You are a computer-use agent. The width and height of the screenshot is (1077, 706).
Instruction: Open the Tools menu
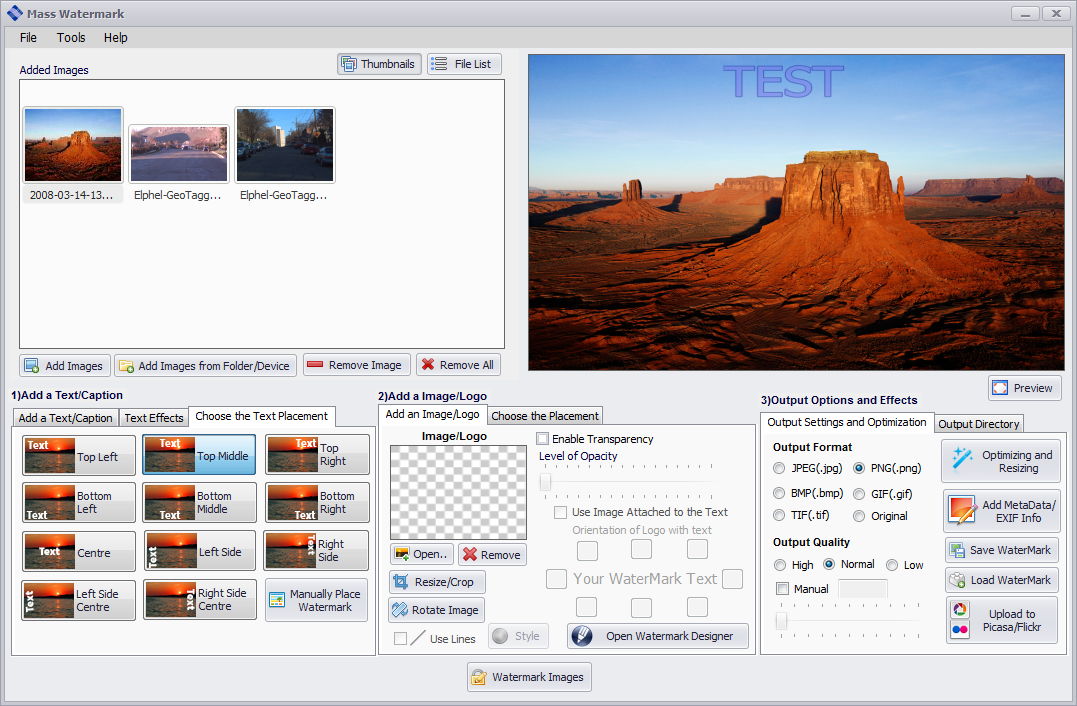[71, 37]
